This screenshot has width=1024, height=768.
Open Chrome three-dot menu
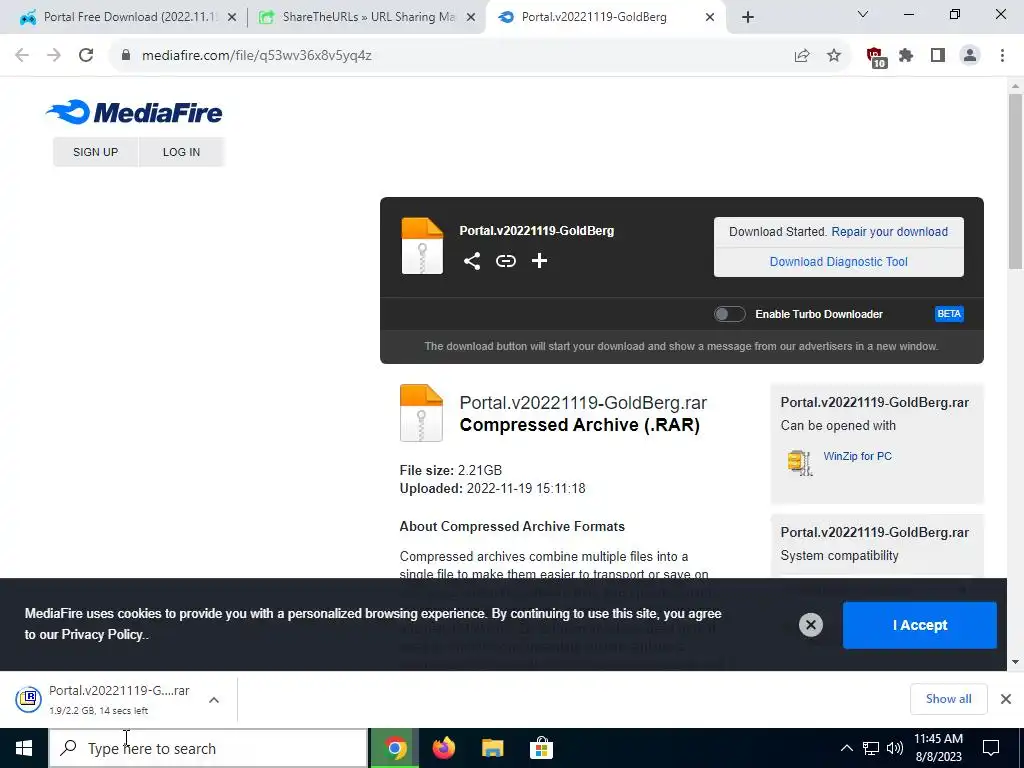[1002, 56]
